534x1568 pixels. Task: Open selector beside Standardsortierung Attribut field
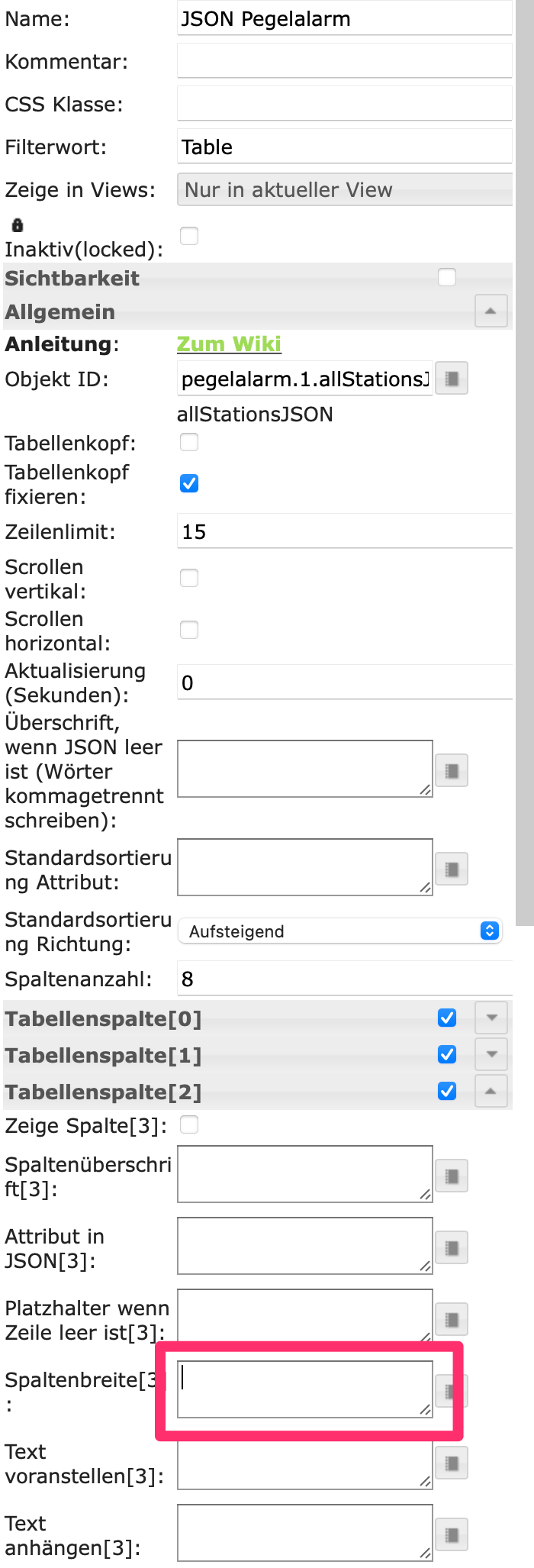click(x=451, y=868)
